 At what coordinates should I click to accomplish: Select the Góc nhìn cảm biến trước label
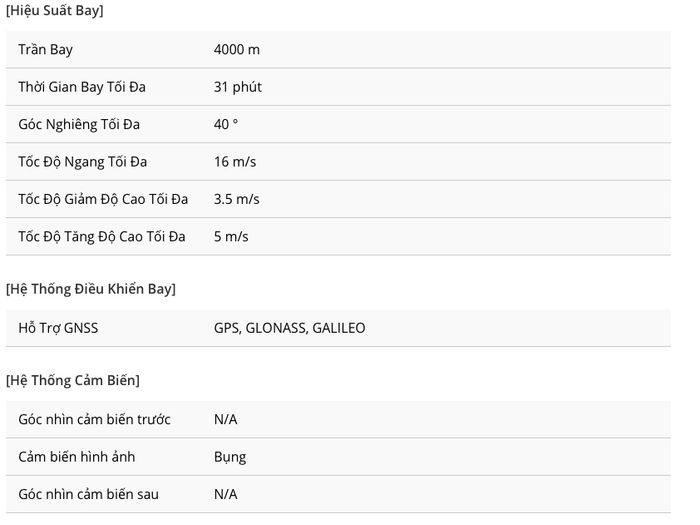tap(95, 420)
